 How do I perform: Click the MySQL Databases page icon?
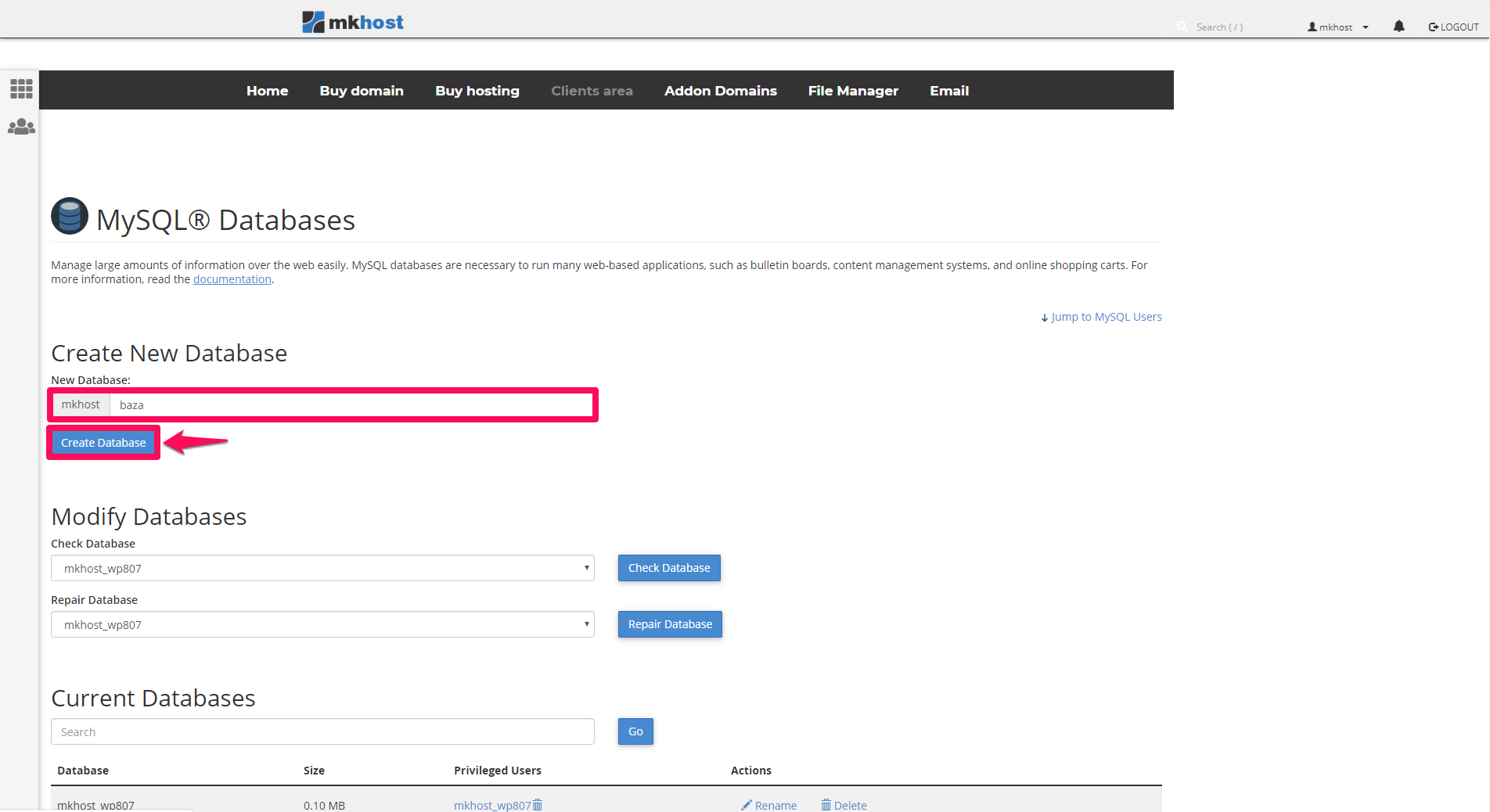click(x=70, y=216)
